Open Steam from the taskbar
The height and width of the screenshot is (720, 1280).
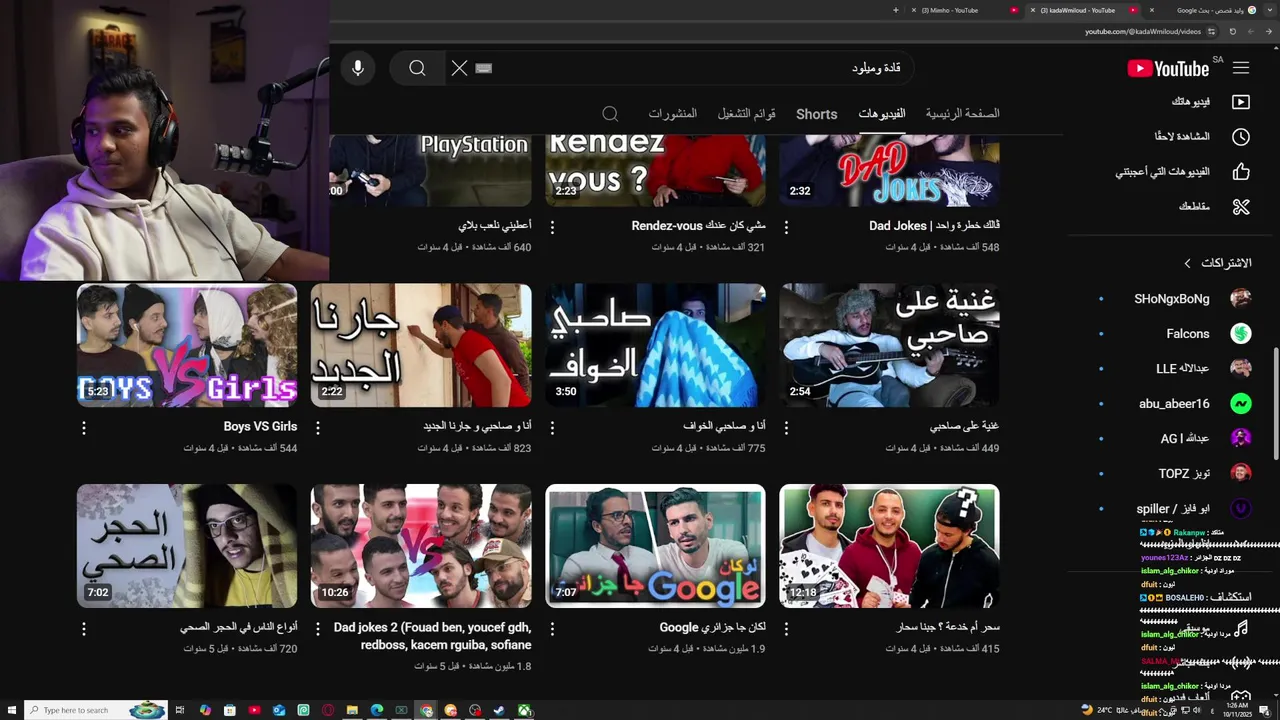pyautogui.click(x=499, y=710)
